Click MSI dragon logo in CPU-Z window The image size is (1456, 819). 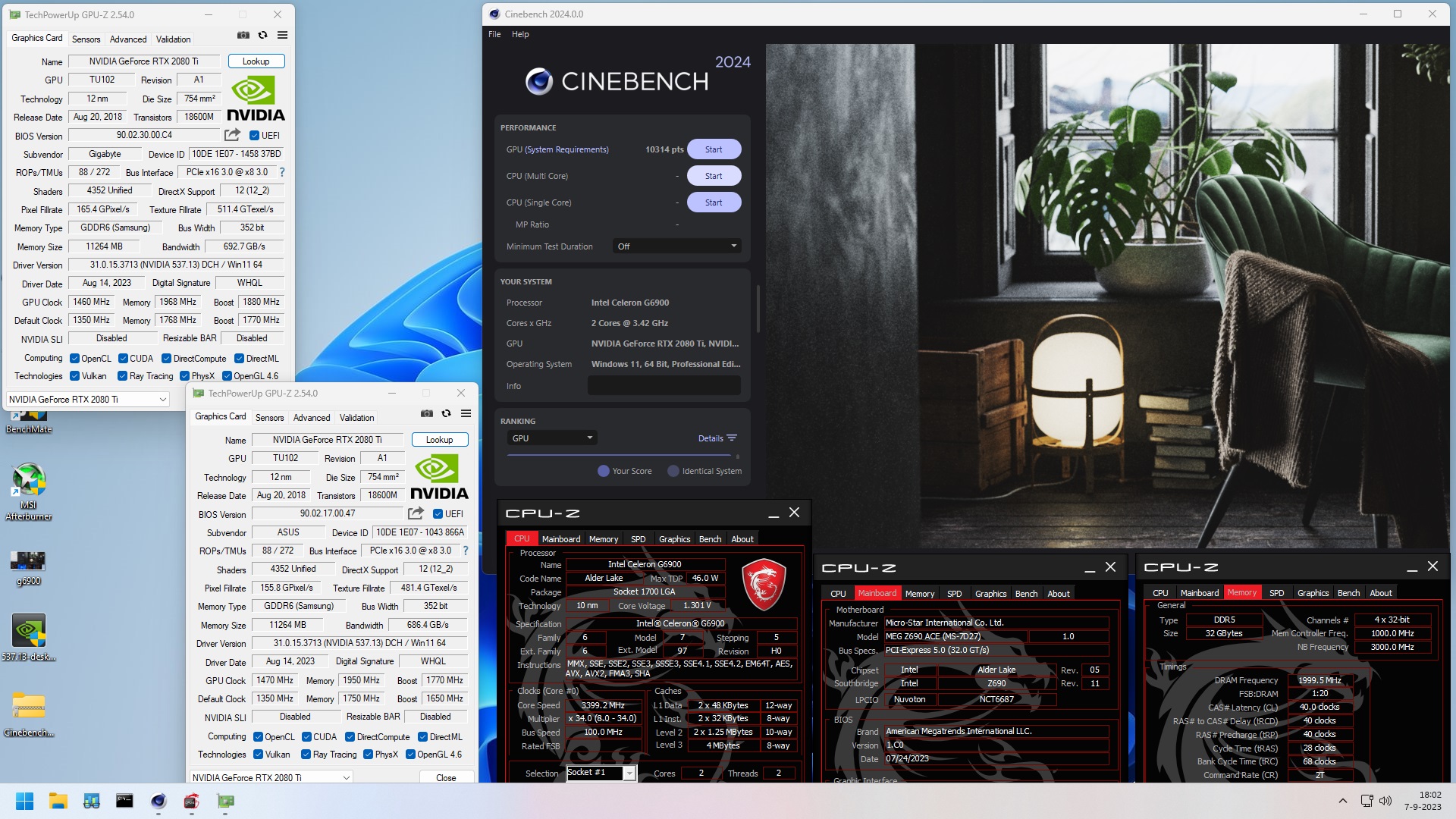[763, 585]
